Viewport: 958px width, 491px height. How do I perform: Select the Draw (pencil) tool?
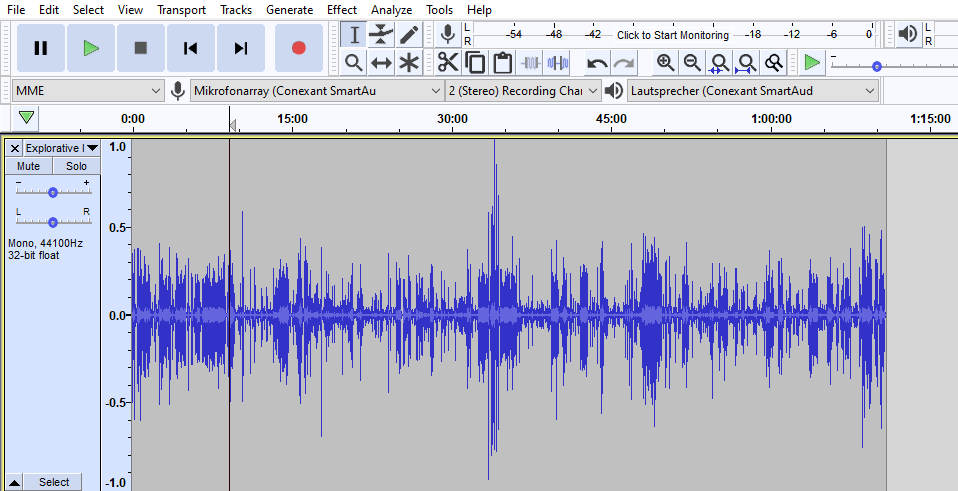pos(409,35)
